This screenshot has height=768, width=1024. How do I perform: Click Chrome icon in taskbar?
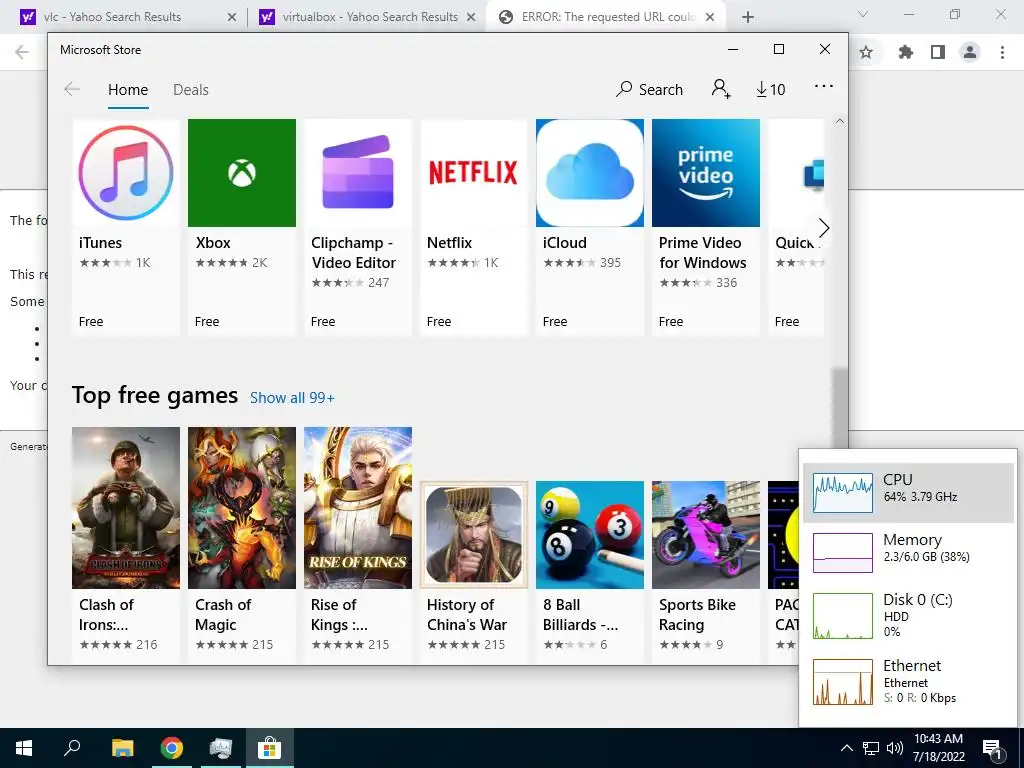click(172, 748)
